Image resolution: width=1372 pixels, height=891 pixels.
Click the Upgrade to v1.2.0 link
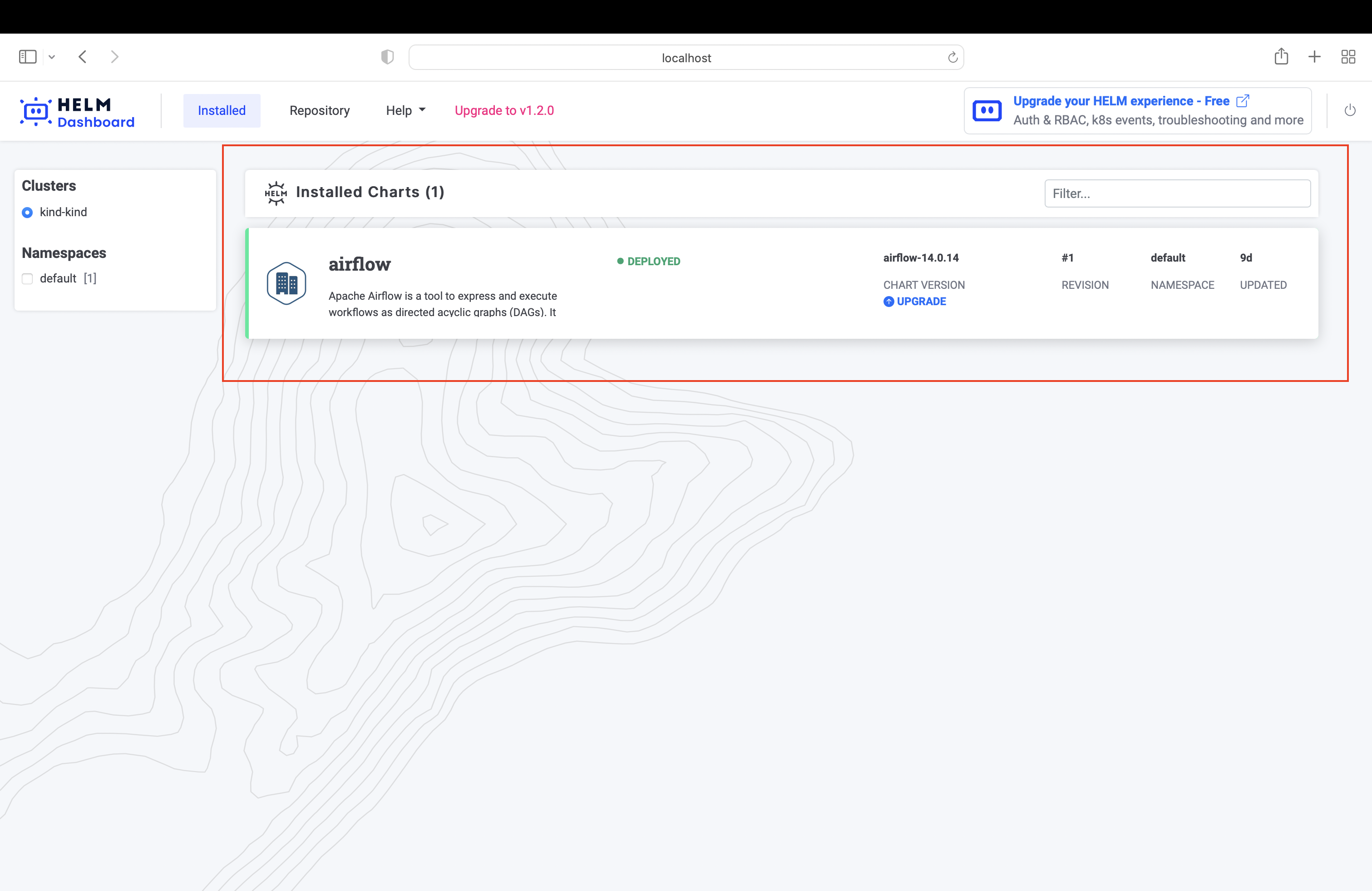[x=504, y=110]
